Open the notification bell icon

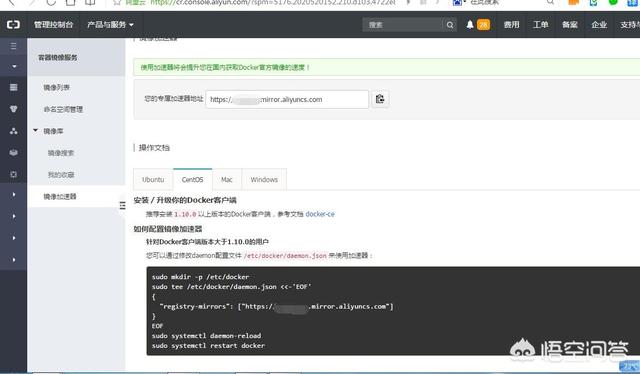coord(470,25)
